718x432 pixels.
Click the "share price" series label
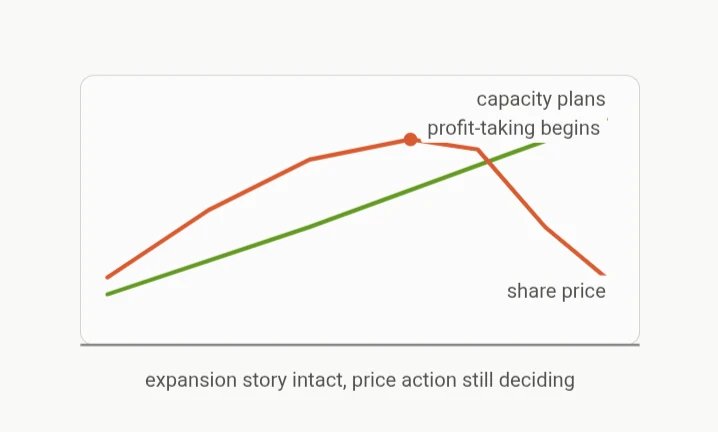[556, 291]
